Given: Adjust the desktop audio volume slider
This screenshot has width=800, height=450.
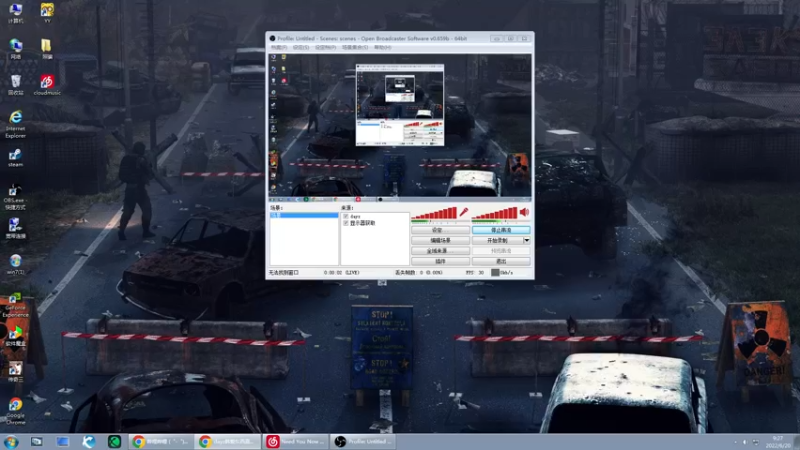Looking at the screenshot, I should click(x=495, y=213).
